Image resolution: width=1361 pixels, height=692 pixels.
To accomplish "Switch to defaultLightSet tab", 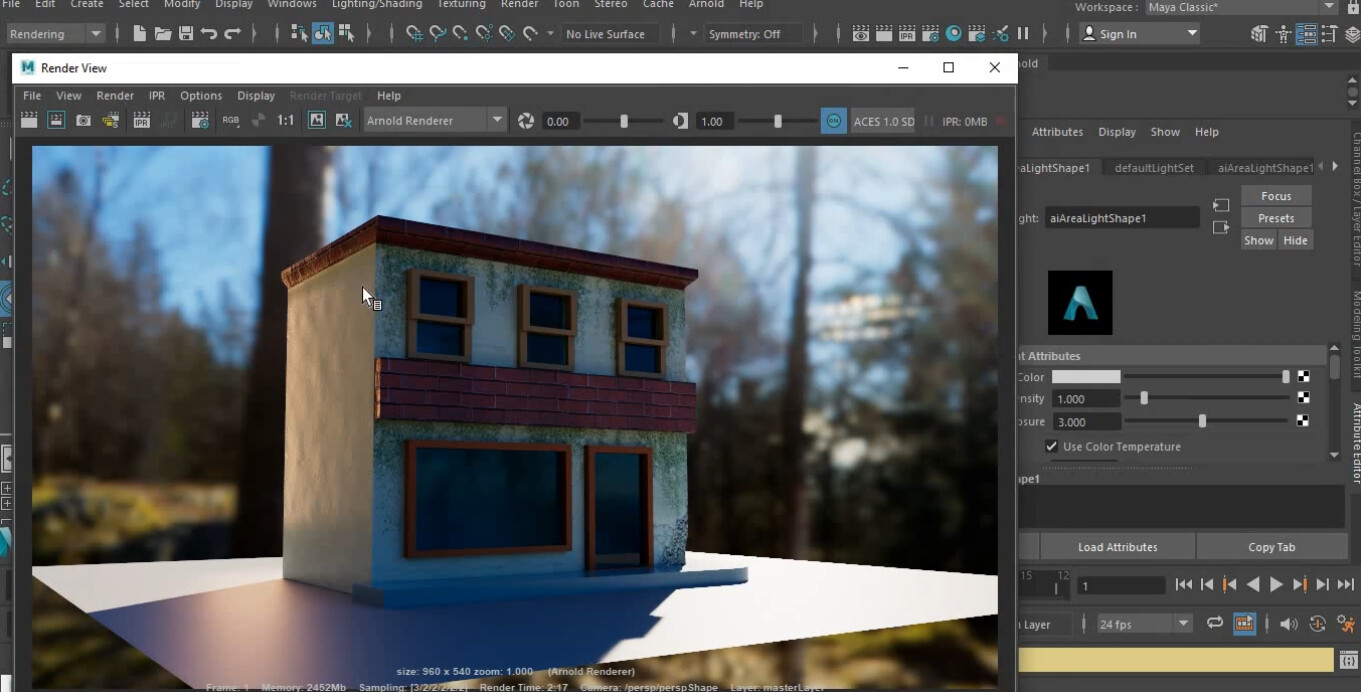I will 1154,168.
